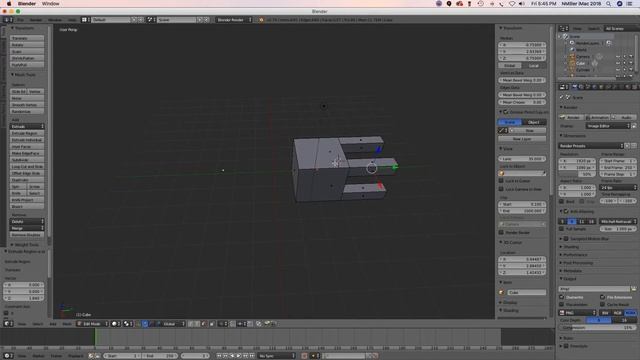
Task: Open the 24 fps frame rate dropdown
Action: tap(618, 187)
